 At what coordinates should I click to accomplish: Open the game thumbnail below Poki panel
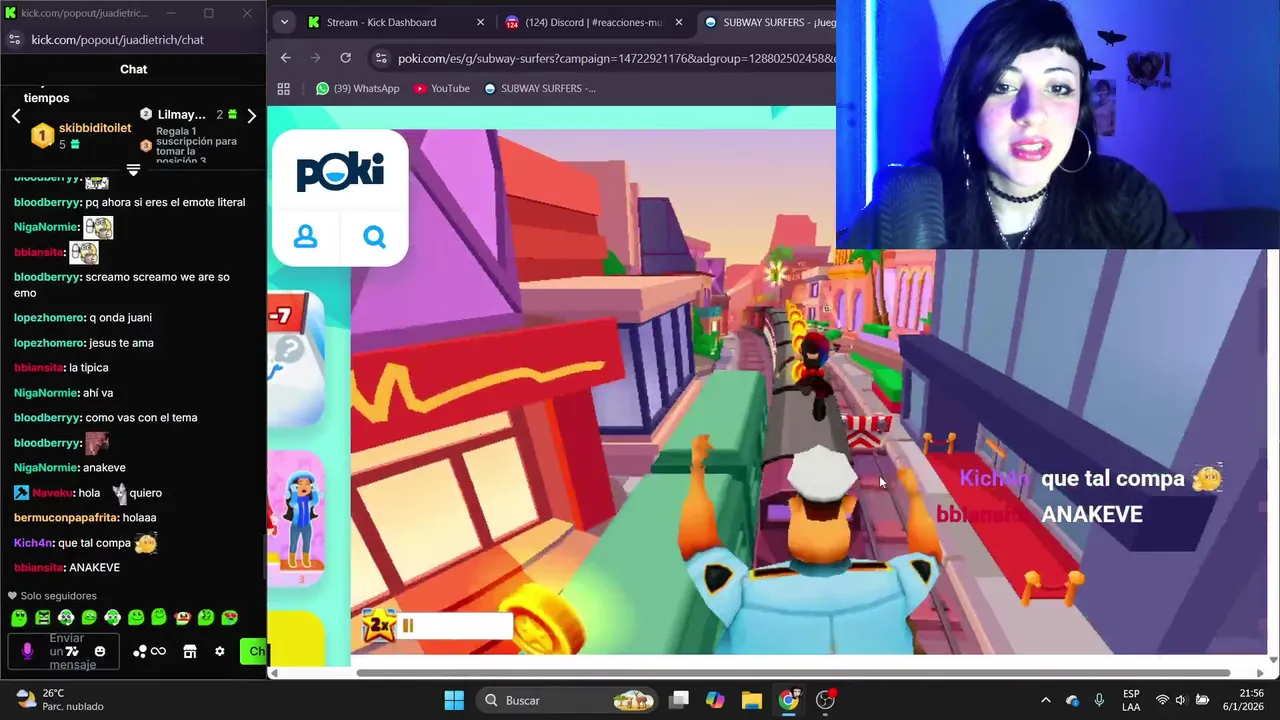tap(297, 360)
